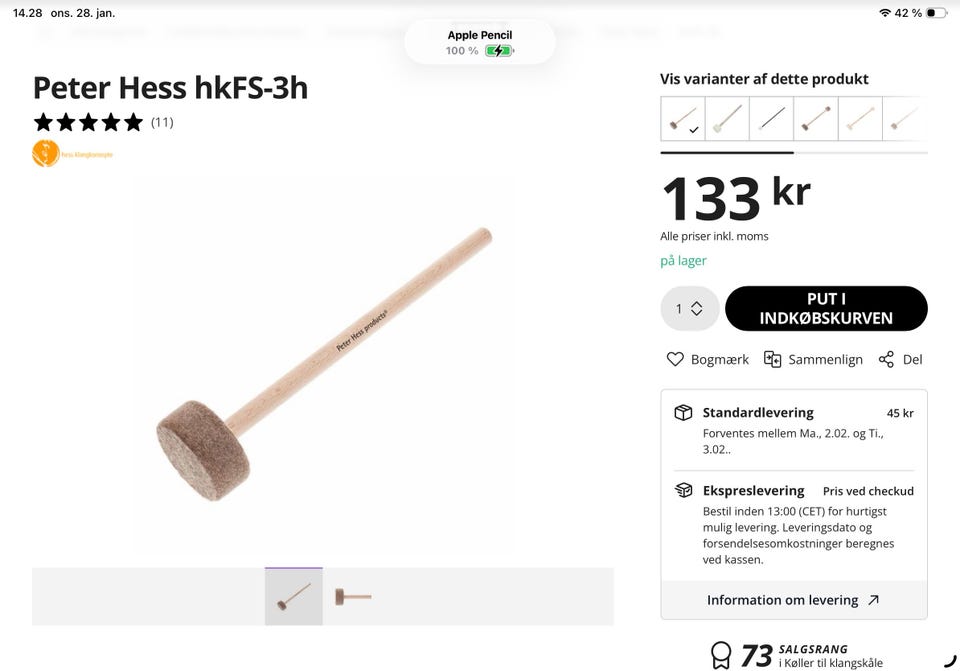
Task: Click the Bogmærk heart icon
Action: [x=675, y=359]
